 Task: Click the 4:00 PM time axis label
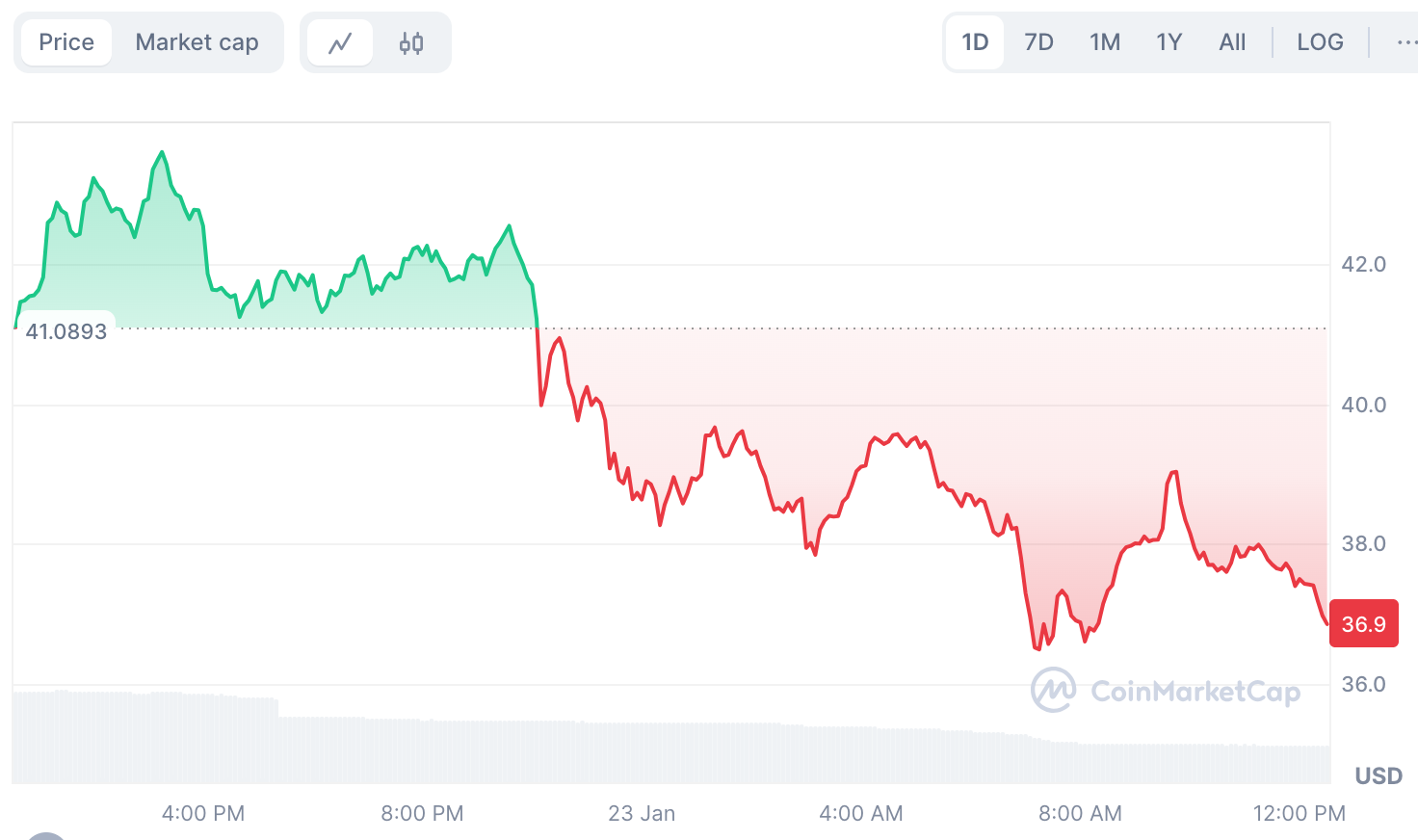coord(203,813)
